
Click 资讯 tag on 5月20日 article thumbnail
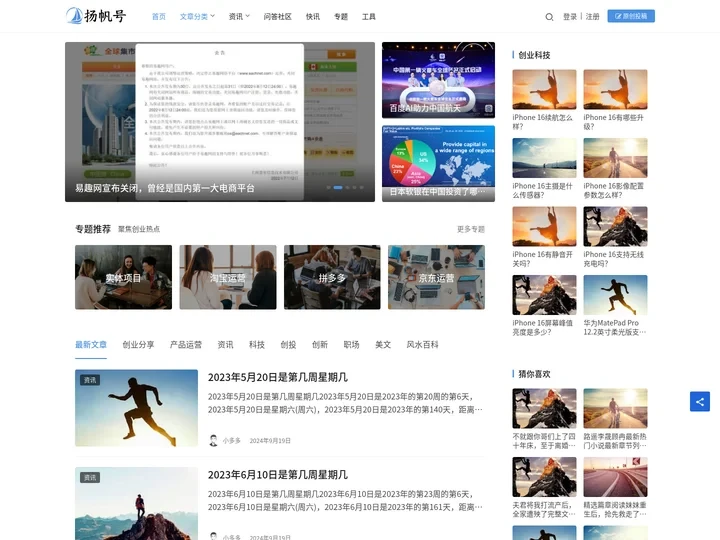pos(90,380)
